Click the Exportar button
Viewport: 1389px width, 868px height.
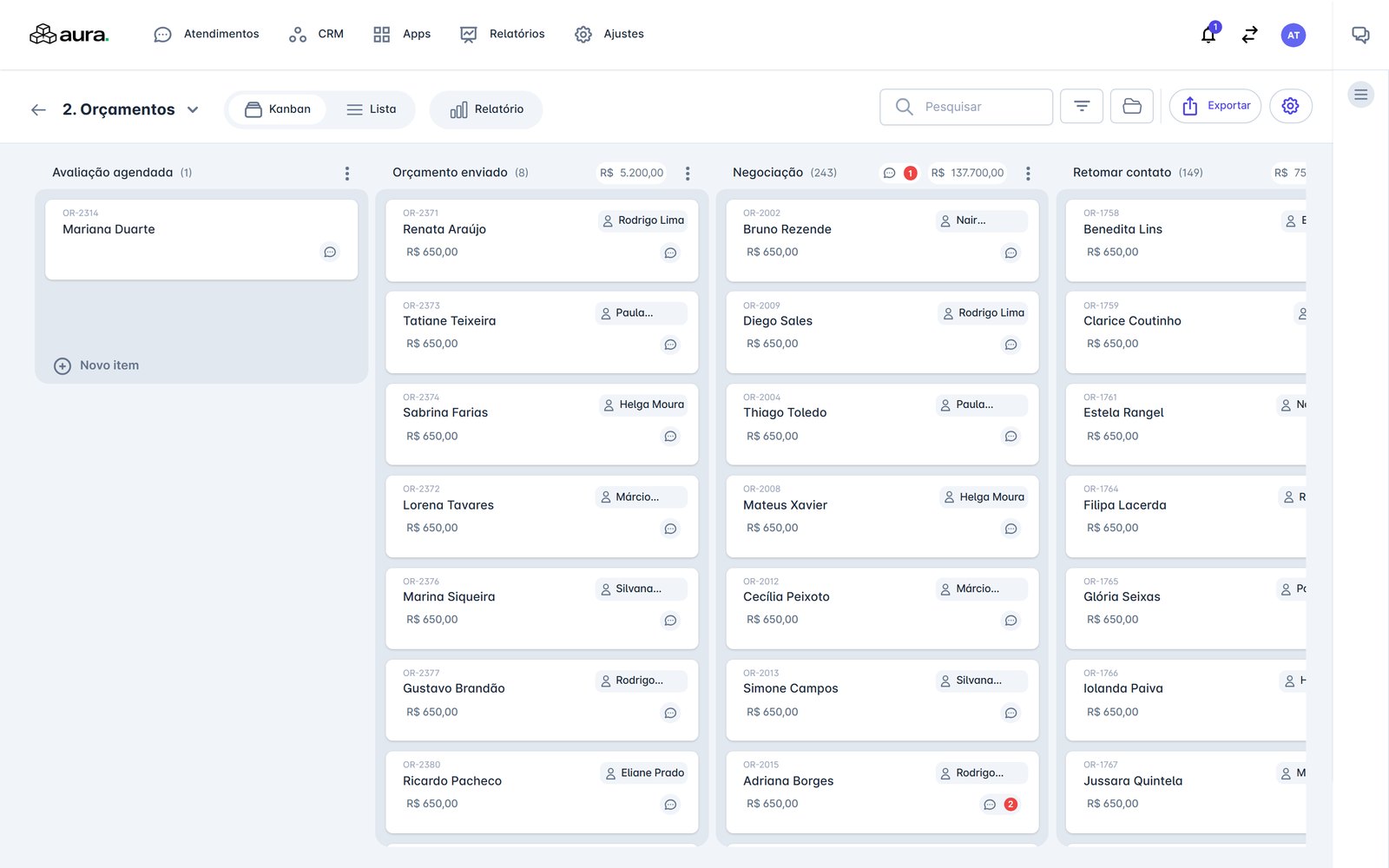coord(1215,106)
